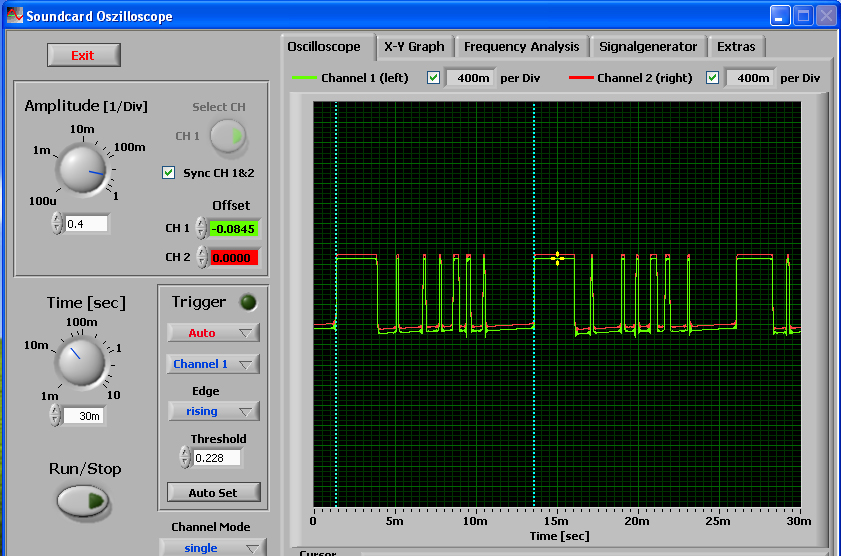Screen dimensions: 841x556
Task: Click the Time [sec] axis label
Action: click(x=559, y=536)
